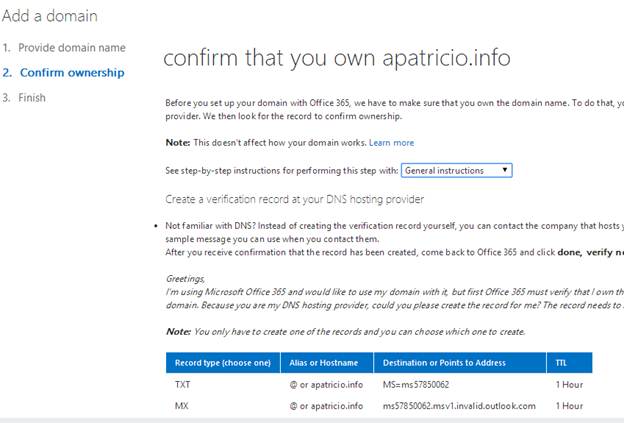This screenshot has width=624, height=423.
Task: Select the Provide domain name step
Action: [64, 48]
